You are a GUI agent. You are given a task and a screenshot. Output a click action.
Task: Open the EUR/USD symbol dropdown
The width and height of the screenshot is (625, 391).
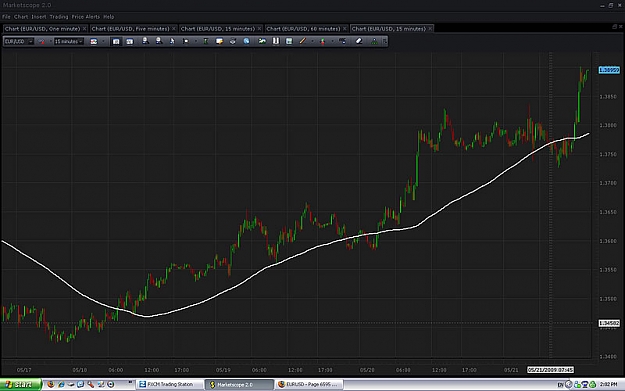click(x=18, y=41)
